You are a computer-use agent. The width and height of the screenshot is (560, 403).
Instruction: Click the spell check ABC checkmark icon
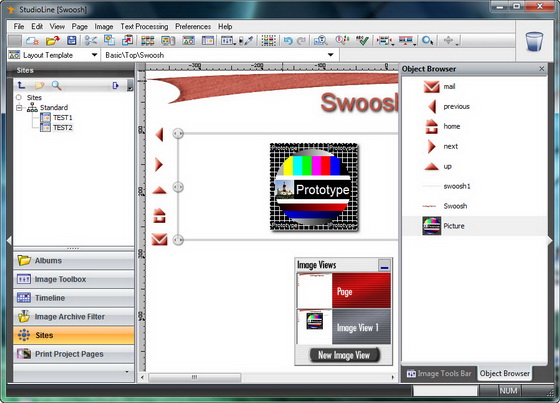362,40
